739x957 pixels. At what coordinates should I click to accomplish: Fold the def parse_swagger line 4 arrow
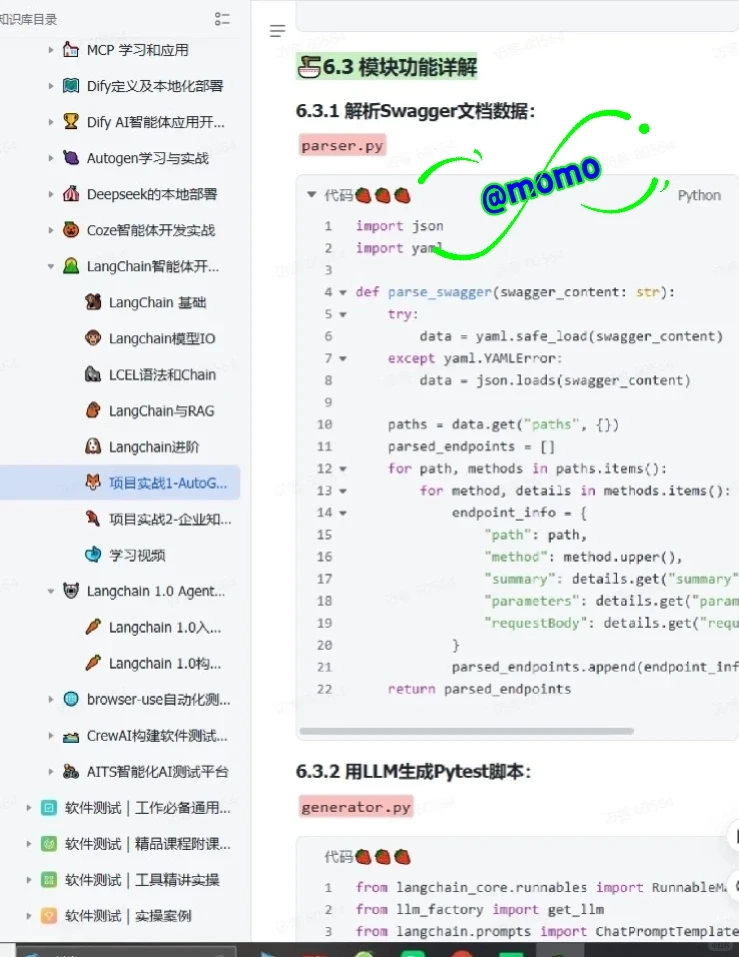(343, 292)
